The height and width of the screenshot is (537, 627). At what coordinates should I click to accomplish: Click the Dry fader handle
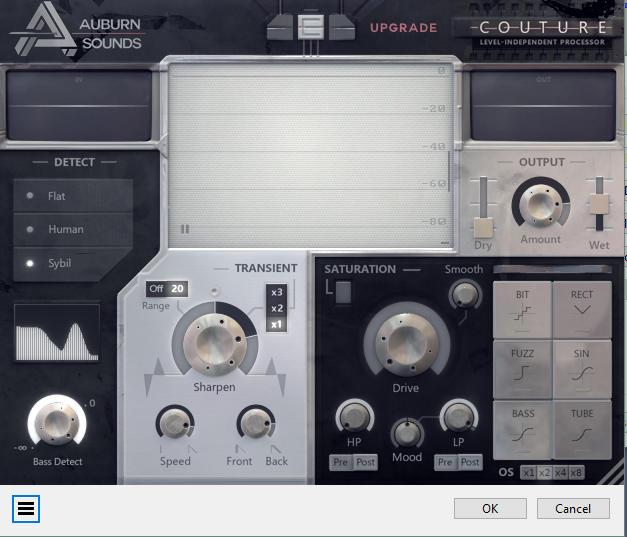[x=483, y=228]
